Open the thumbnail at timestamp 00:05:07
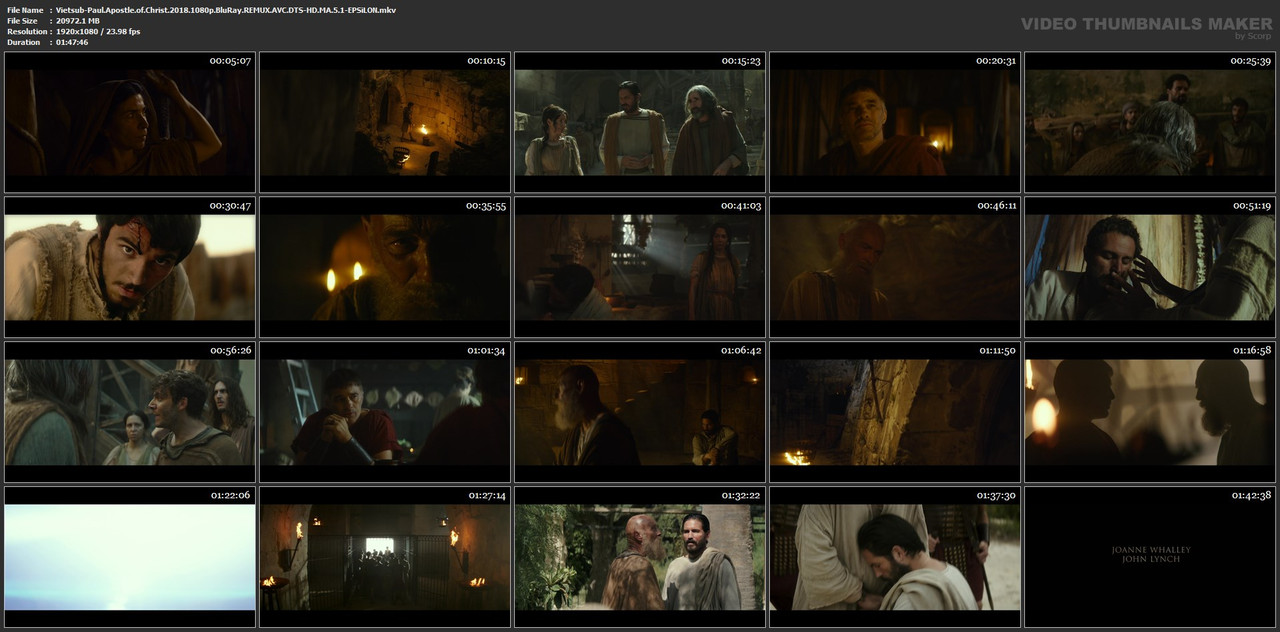Screen dimensions: 1280x632 click(130, 122)
